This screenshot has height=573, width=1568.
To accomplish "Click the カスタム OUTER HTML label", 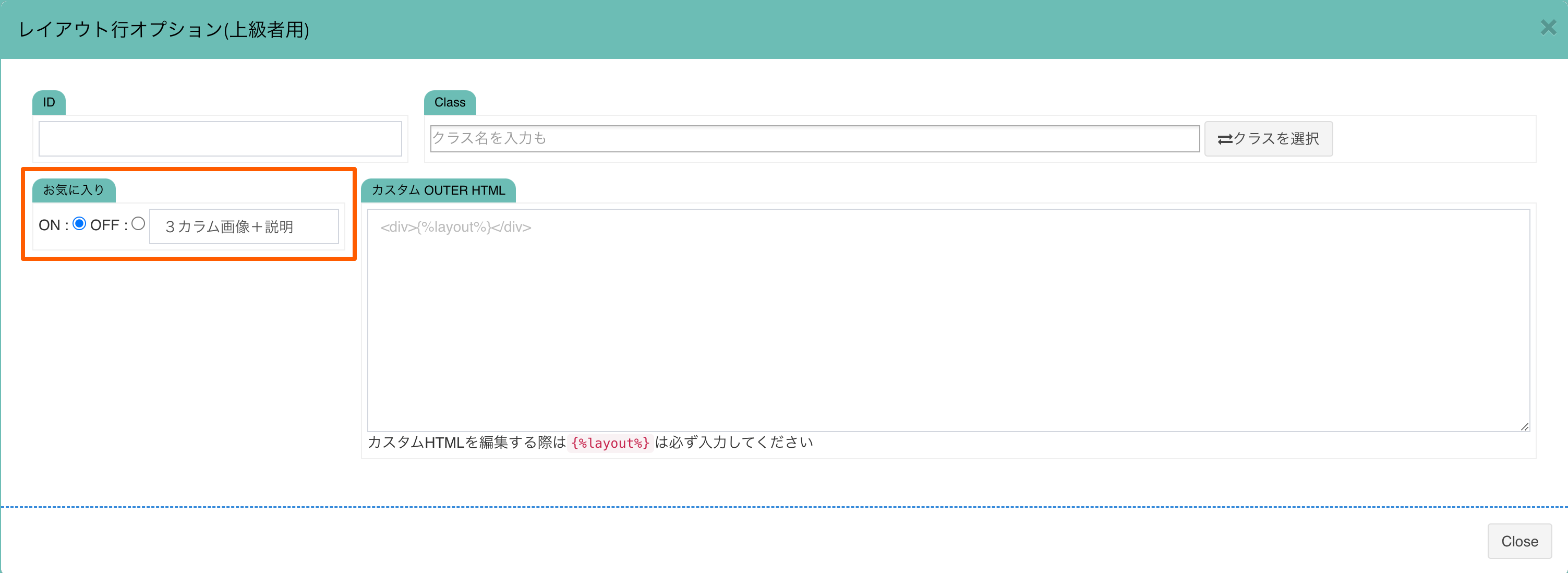I will [438, 190].
